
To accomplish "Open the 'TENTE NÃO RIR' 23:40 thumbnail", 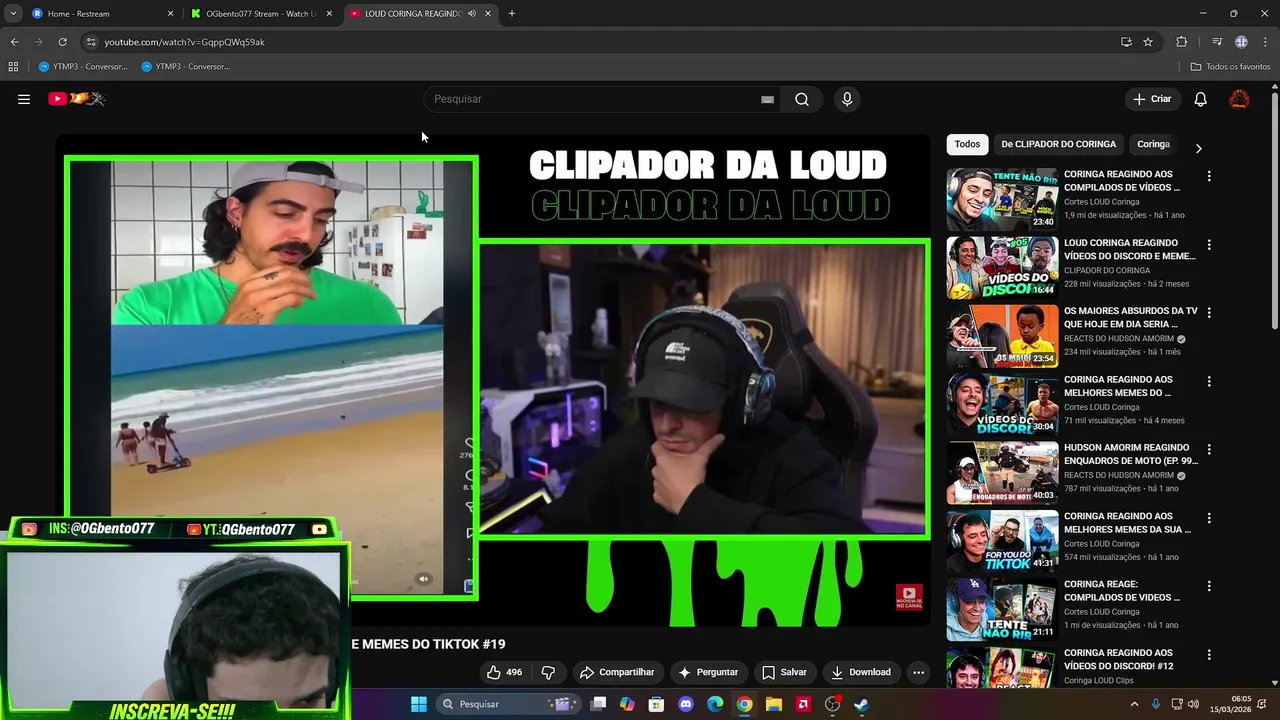I will (1002, 199).
